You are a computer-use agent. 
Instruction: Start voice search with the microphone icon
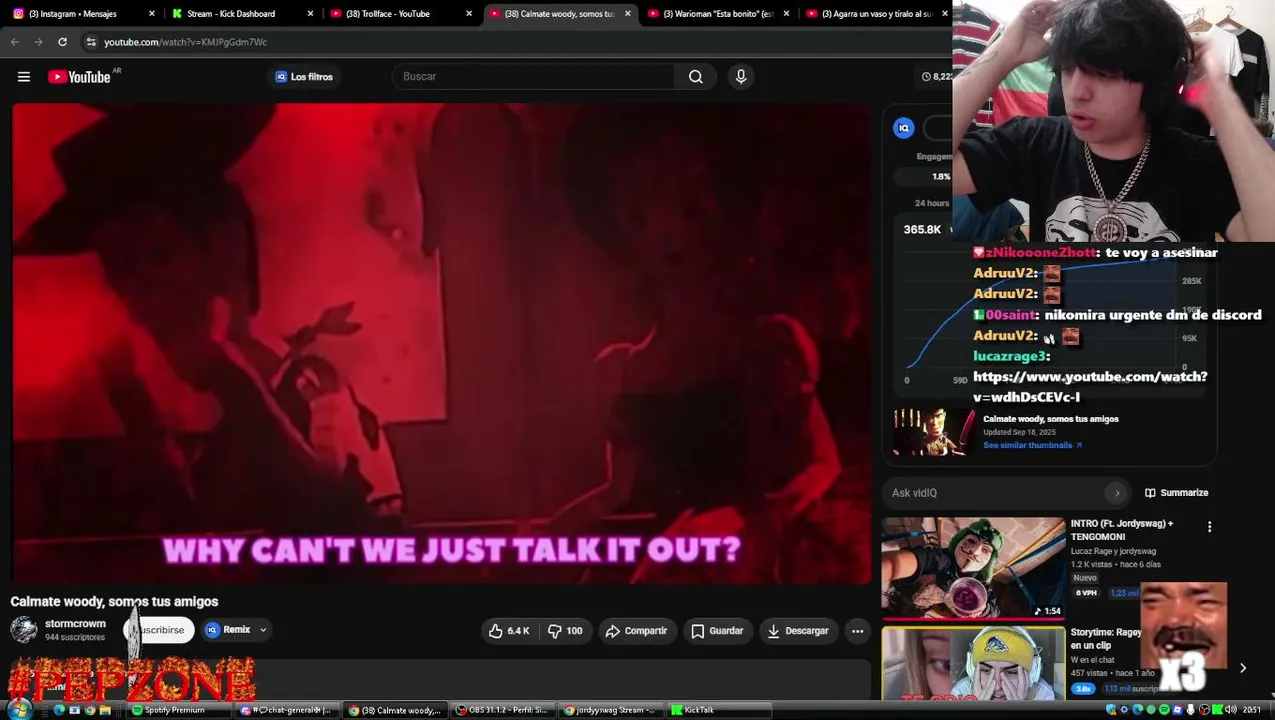(x=741, y=77)
